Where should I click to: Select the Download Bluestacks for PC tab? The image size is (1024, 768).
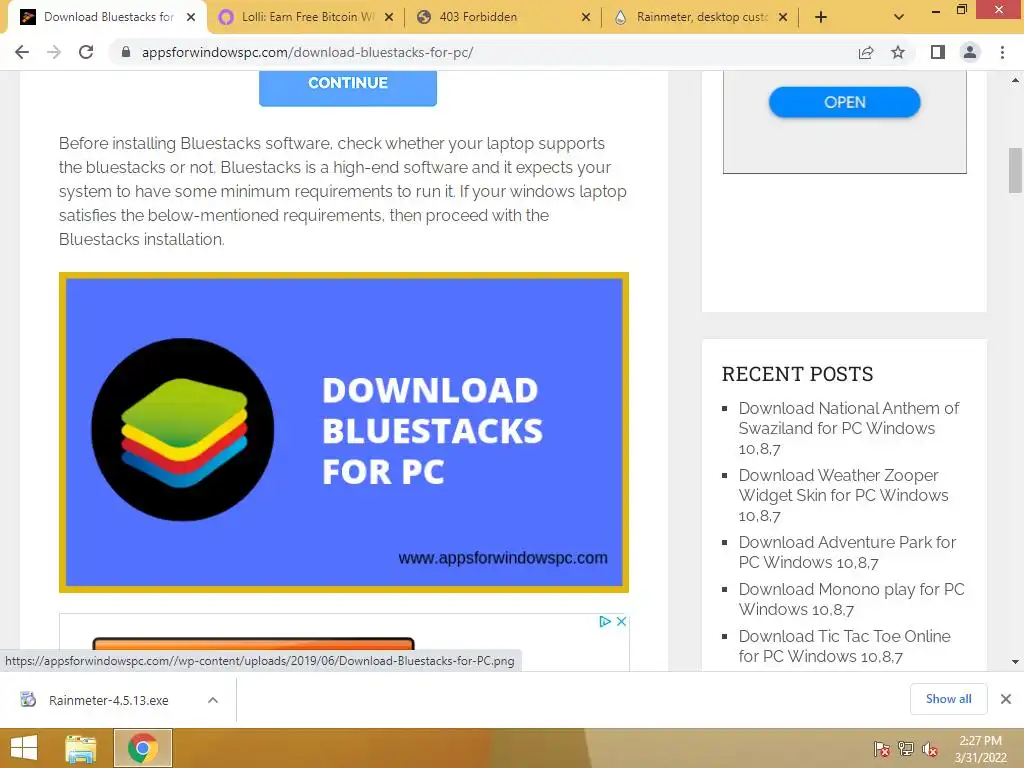[108, 18]
